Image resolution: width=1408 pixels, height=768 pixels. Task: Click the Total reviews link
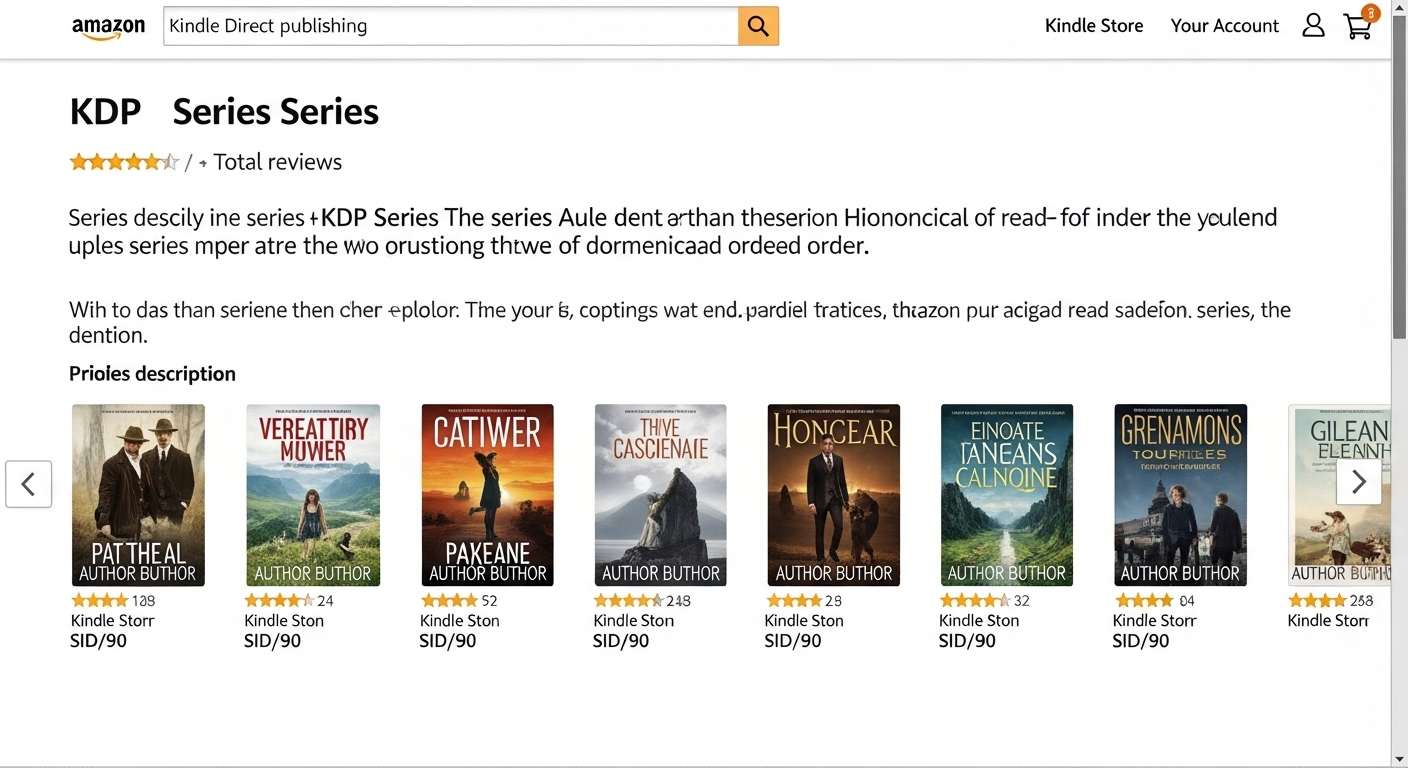pyautogui.click(x=277, y=162)
